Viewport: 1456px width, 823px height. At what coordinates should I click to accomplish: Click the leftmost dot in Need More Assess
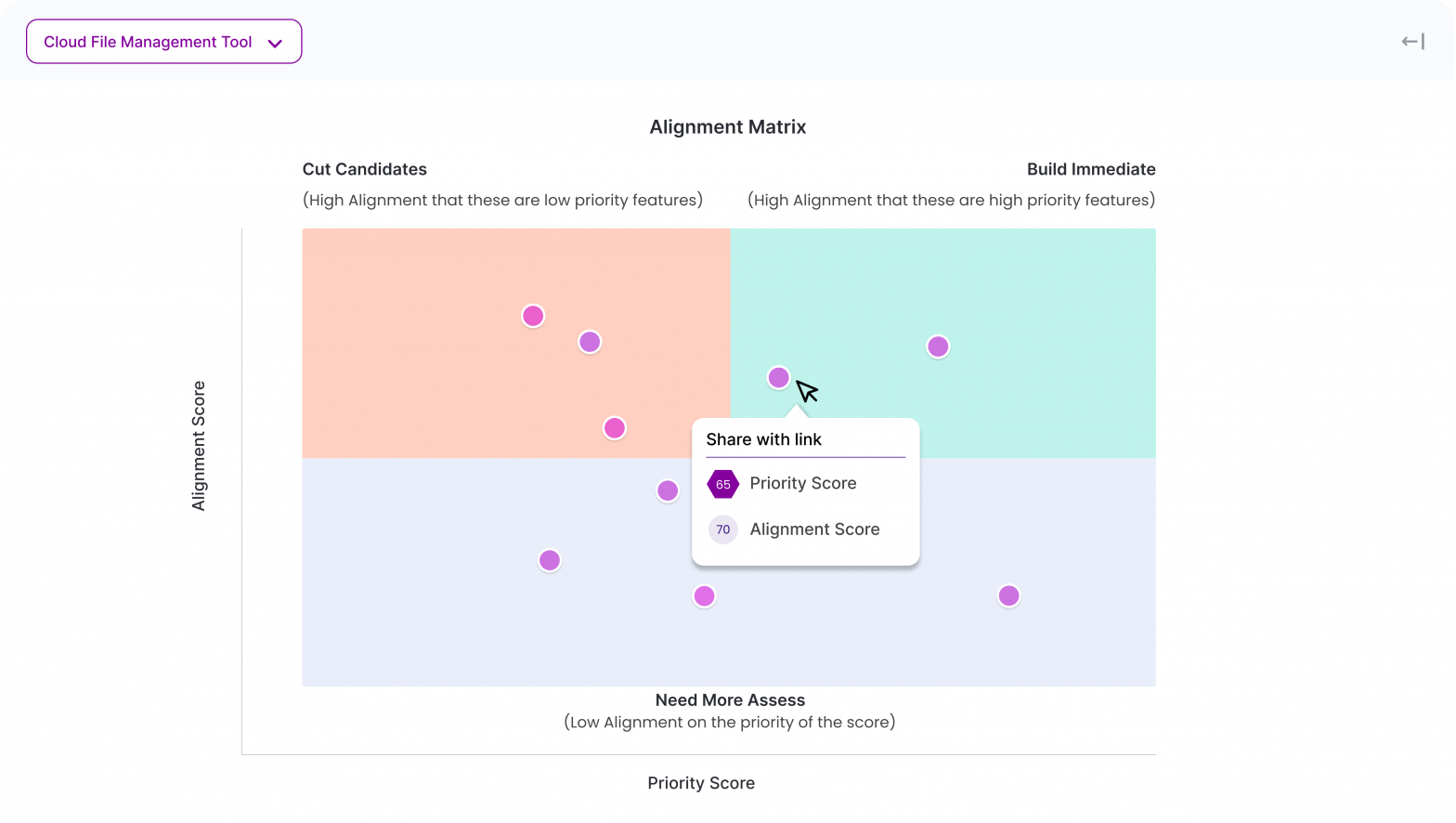click(x=549, y=560)
